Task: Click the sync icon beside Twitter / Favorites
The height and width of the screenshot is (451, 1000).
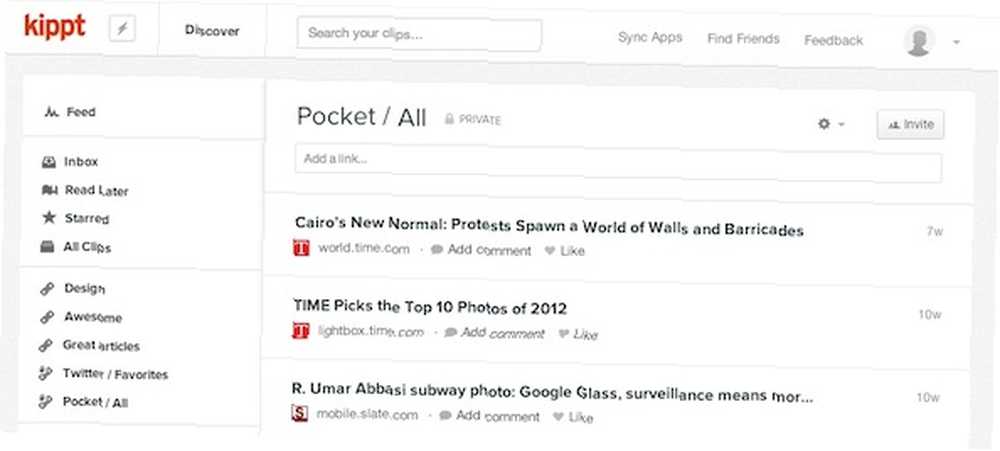Action: click(45, 374)
